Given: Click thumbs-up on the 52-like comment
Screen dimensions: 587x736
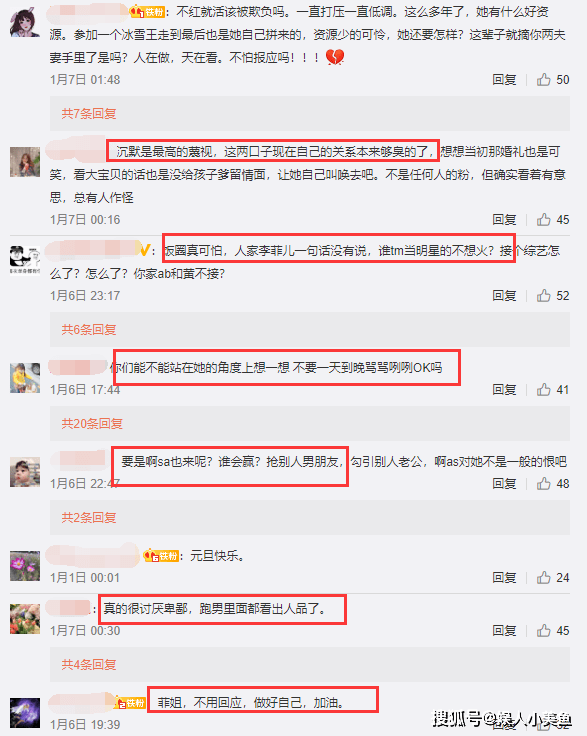Looking at the screenshot, I should coord(543,295).
